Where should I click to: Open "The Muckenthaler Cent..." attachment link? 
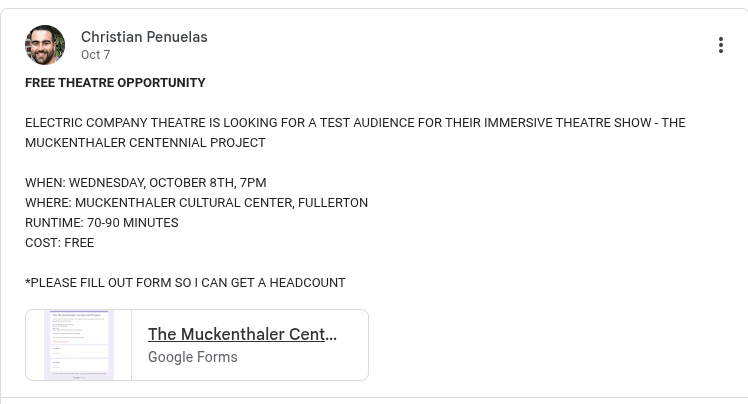pos(242,334)
